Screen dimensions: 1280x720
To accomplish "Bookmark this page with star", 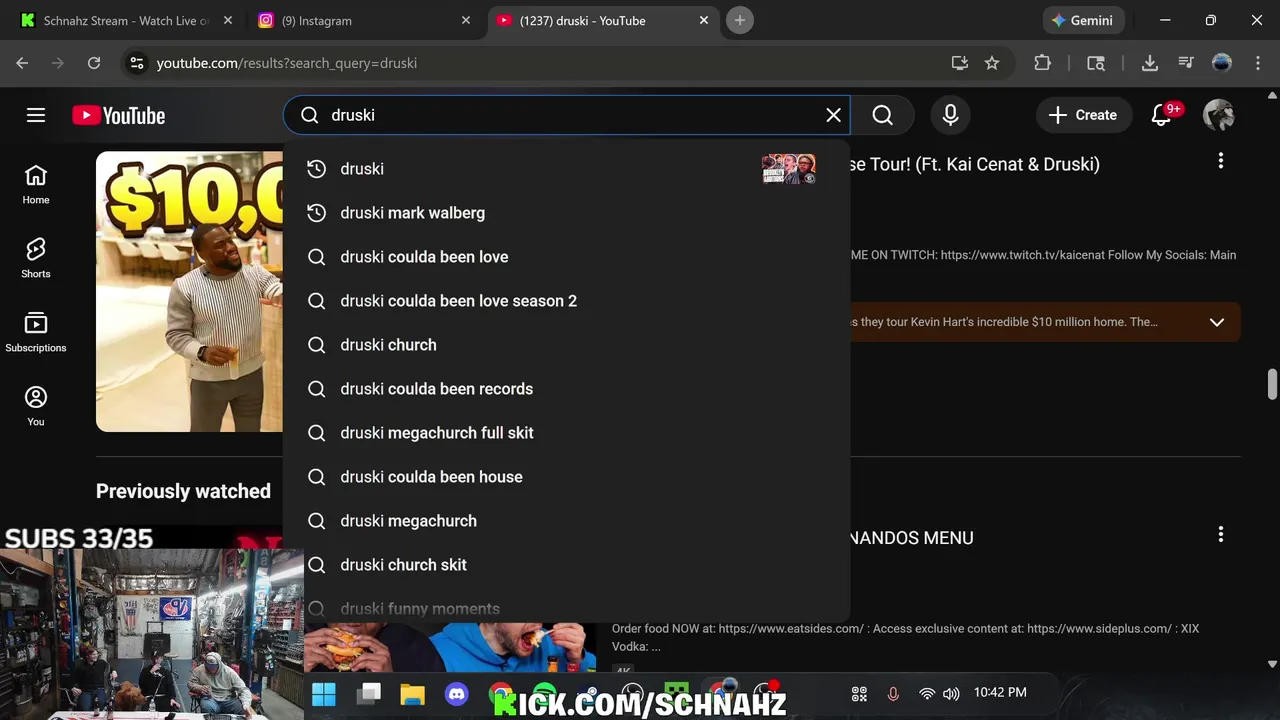I will point(992,63).
